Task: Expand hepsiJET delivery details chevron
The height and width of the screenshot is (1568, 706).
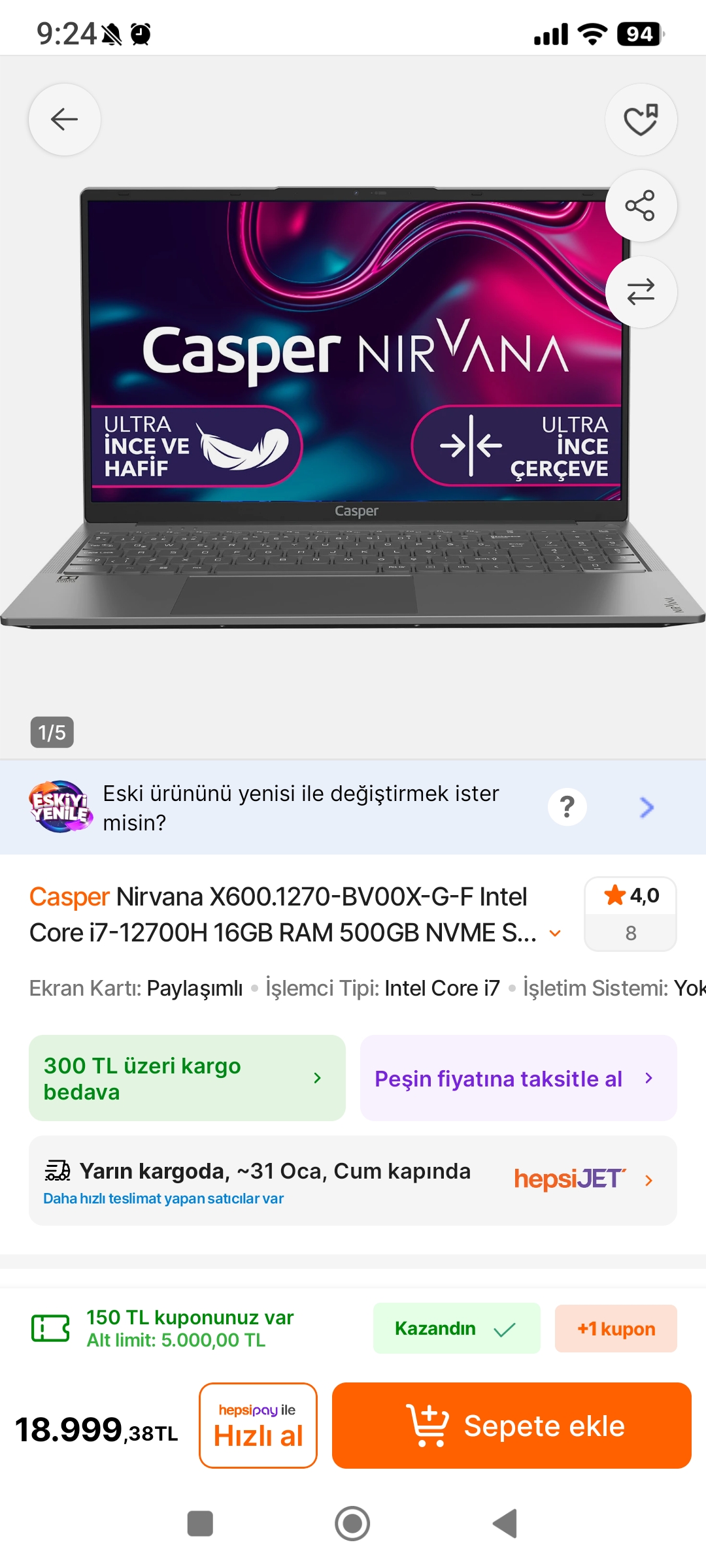Action: pos(648,1180)
